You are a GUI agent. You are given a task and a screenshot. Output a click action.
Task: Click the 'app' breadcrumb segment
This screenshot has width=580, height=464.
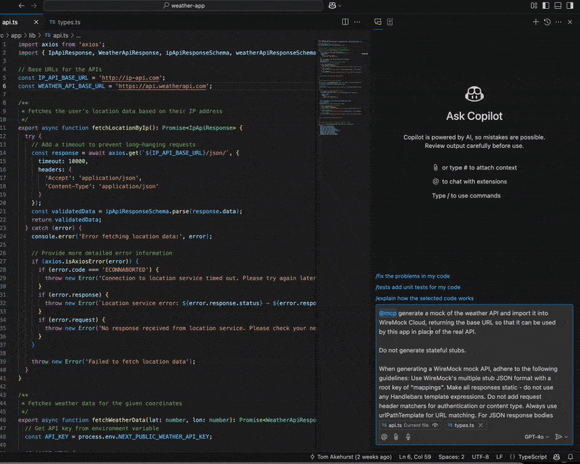click(x=16, y=36)
